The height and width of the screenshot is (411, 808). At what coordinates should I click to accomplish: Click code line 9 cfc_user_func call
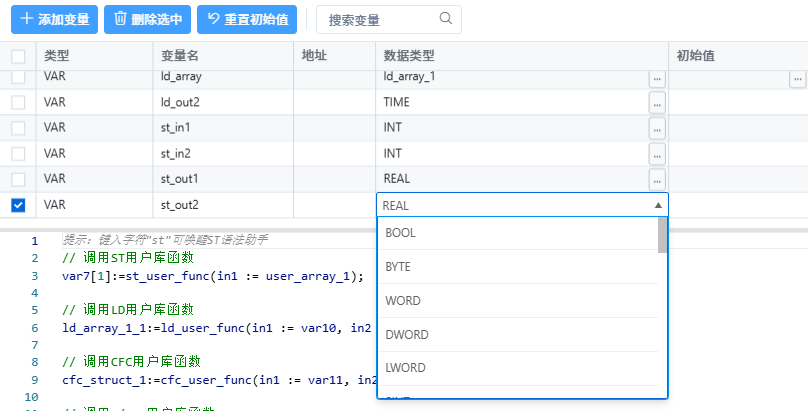(x=220, y=380)
